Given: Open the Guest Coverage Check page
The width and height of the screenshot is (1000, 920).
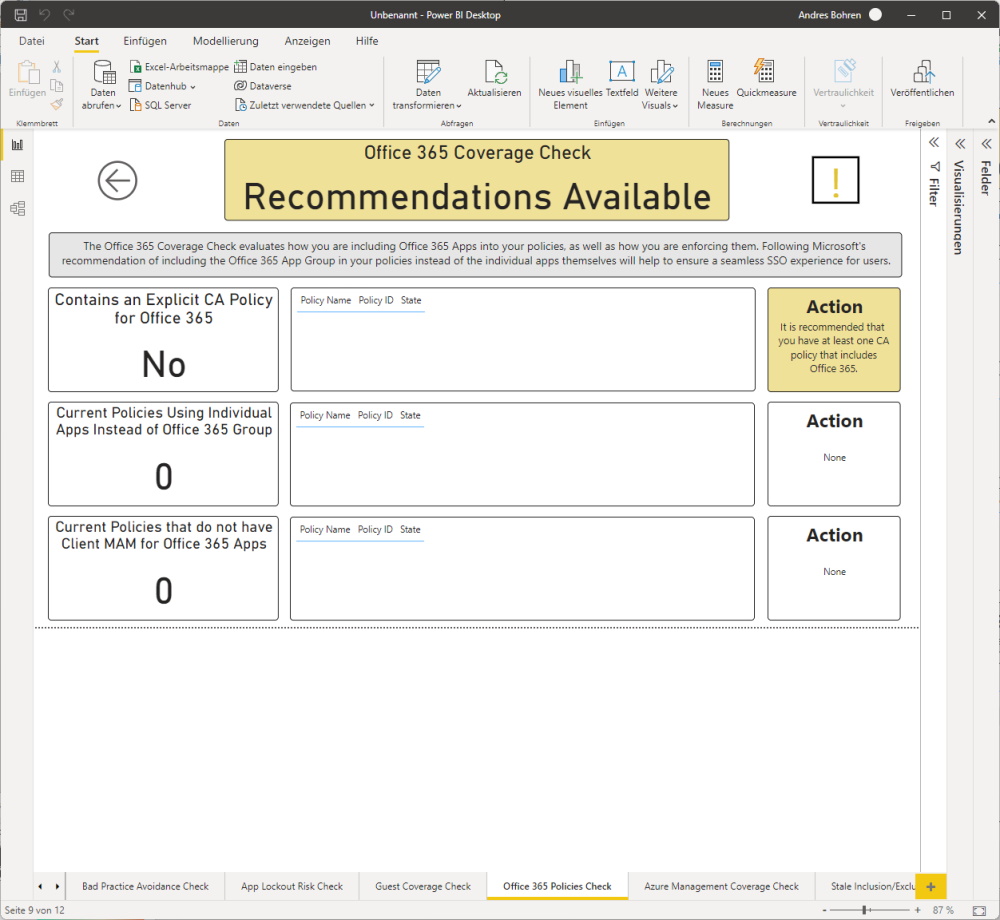Looking at the screenshot, I should 423,886.
